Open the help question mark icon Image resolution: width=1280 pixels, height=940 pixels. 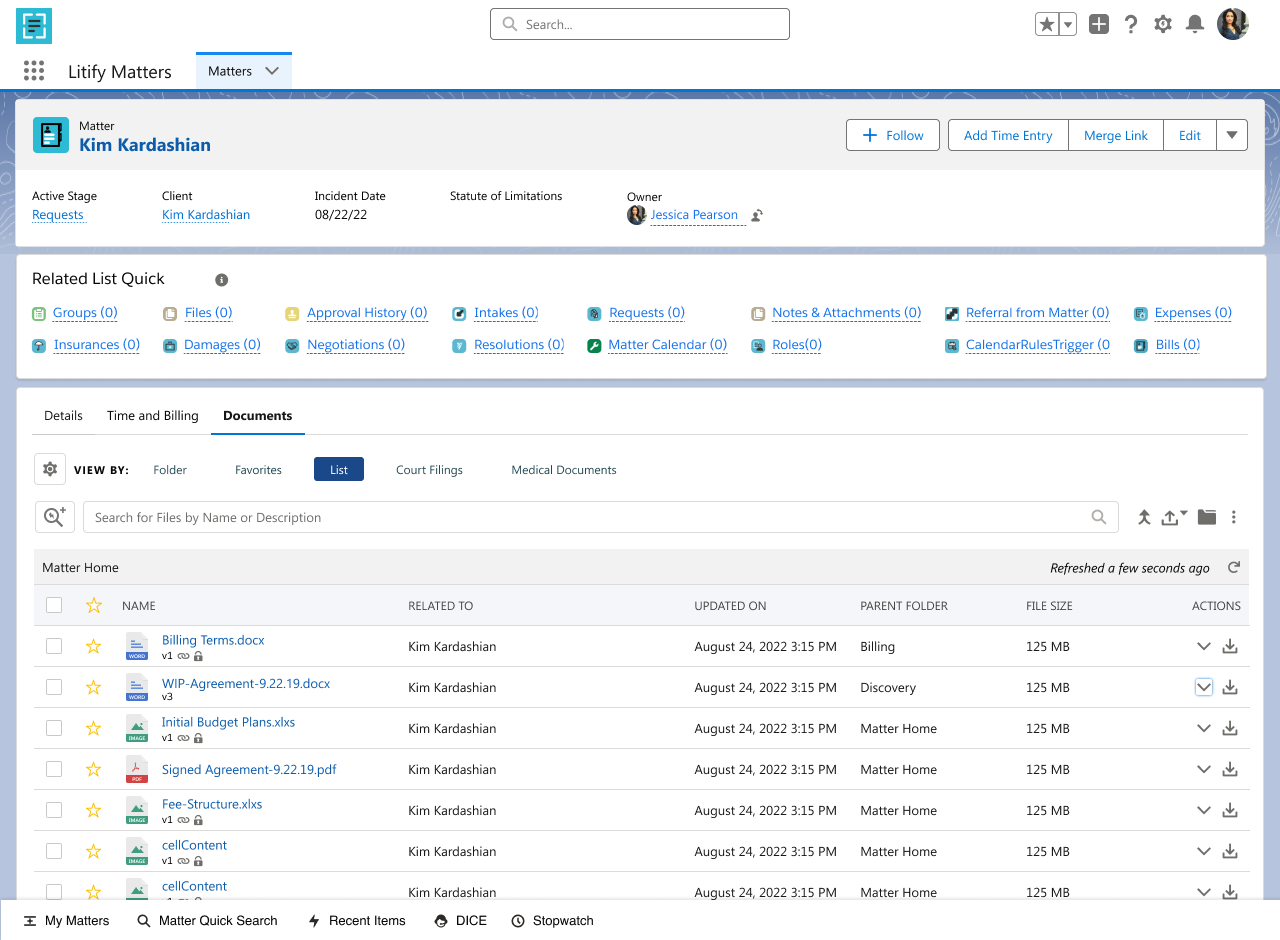click(x=1131, y=25)
